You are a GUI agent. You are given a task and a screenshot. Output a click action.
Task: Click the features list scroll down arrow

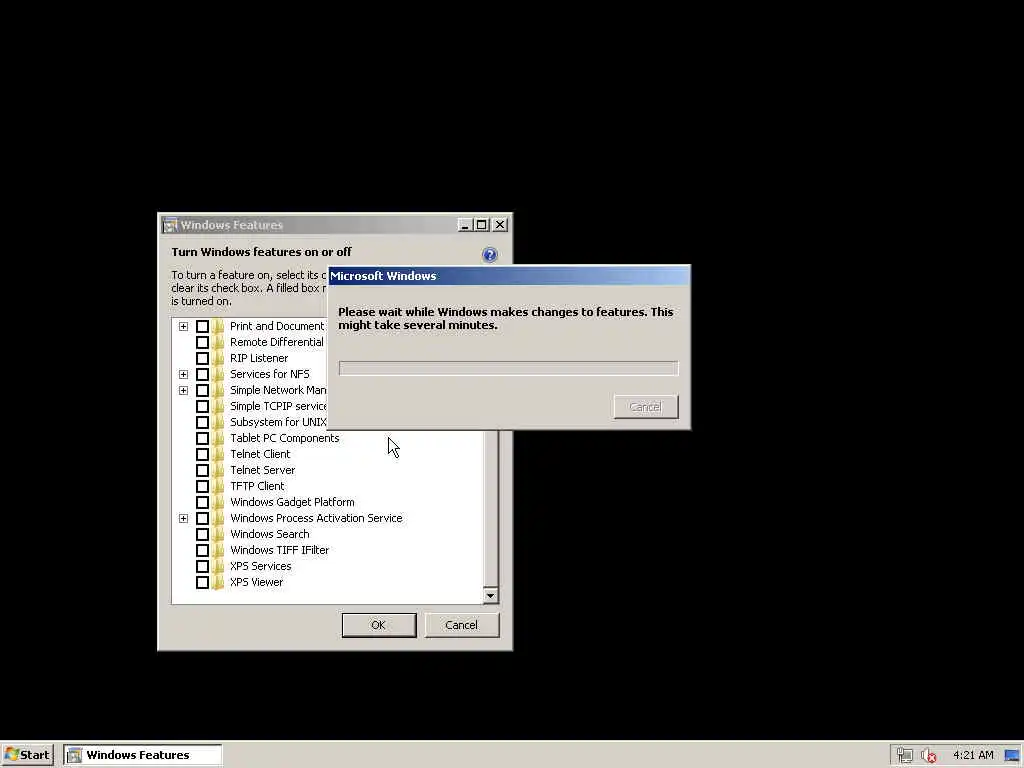point(490,595)
